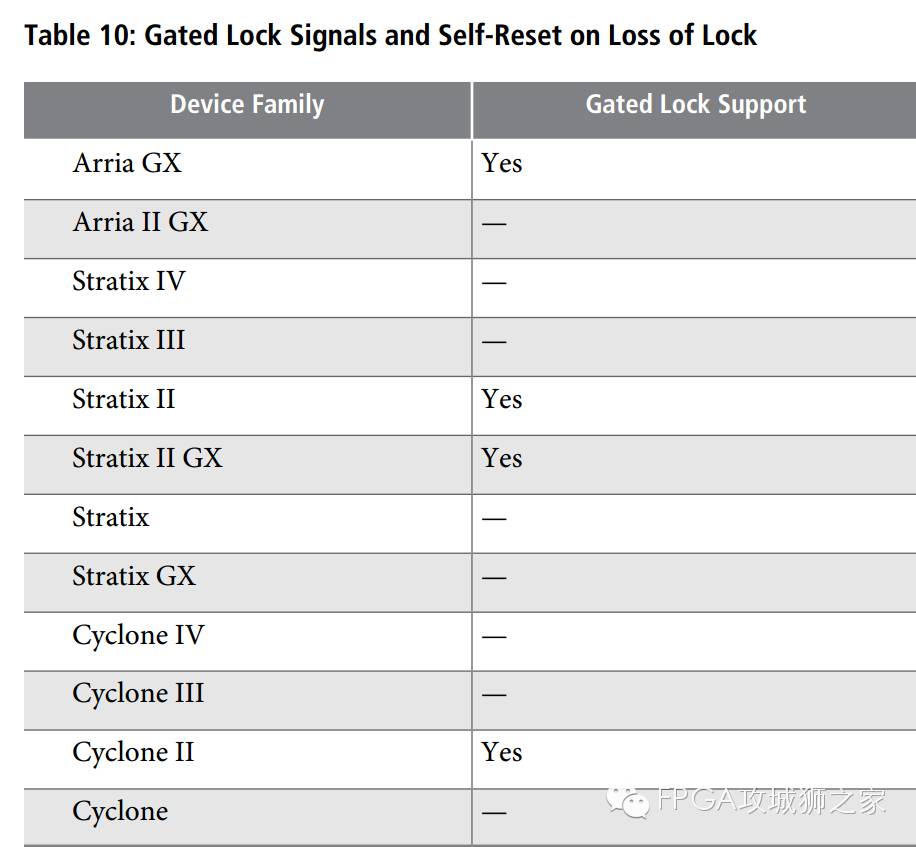
Task: Click the WeChat logo icon in the watermark
Action: [628, 802]
